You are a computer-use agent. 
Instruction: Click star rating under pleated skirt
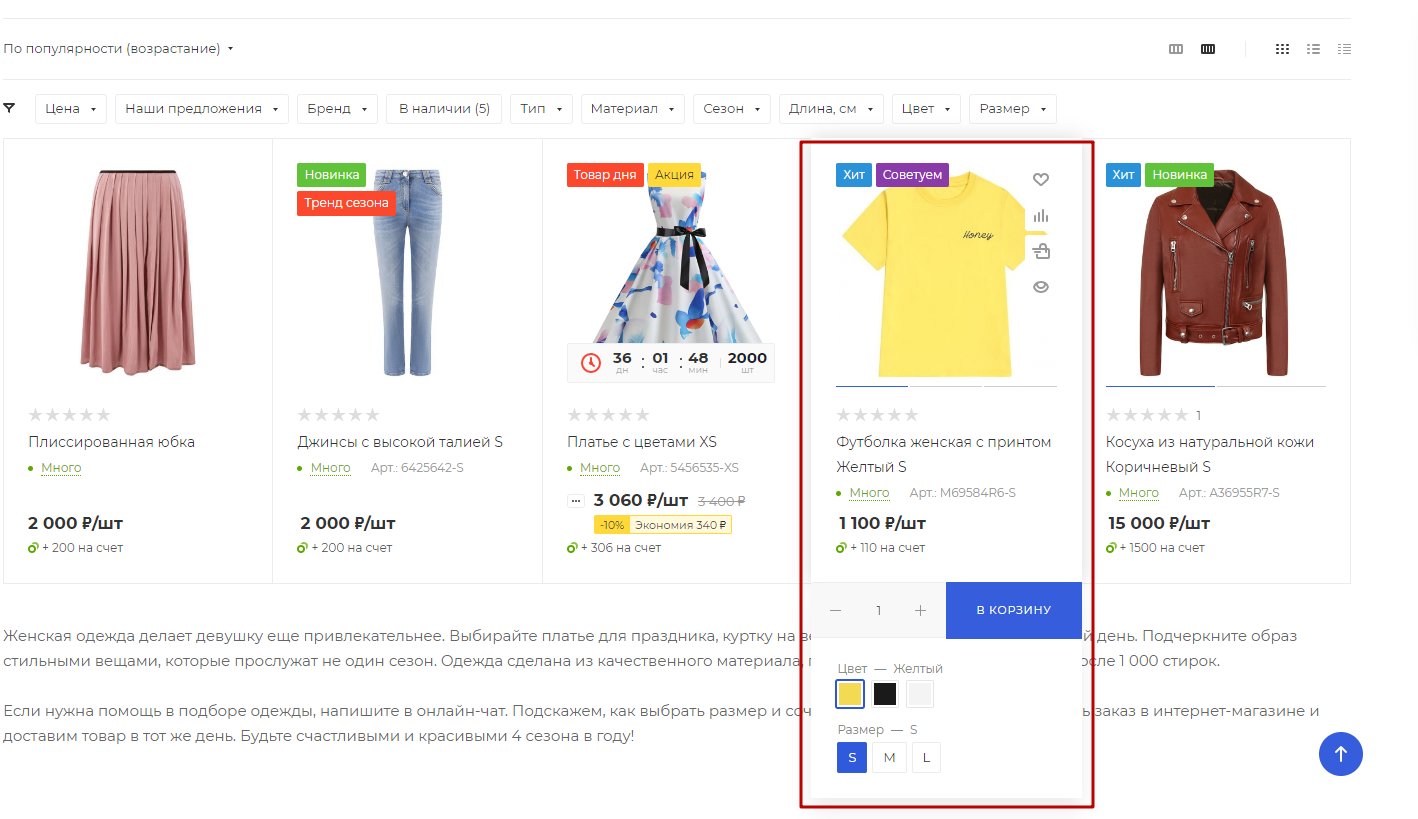[69, 415]
